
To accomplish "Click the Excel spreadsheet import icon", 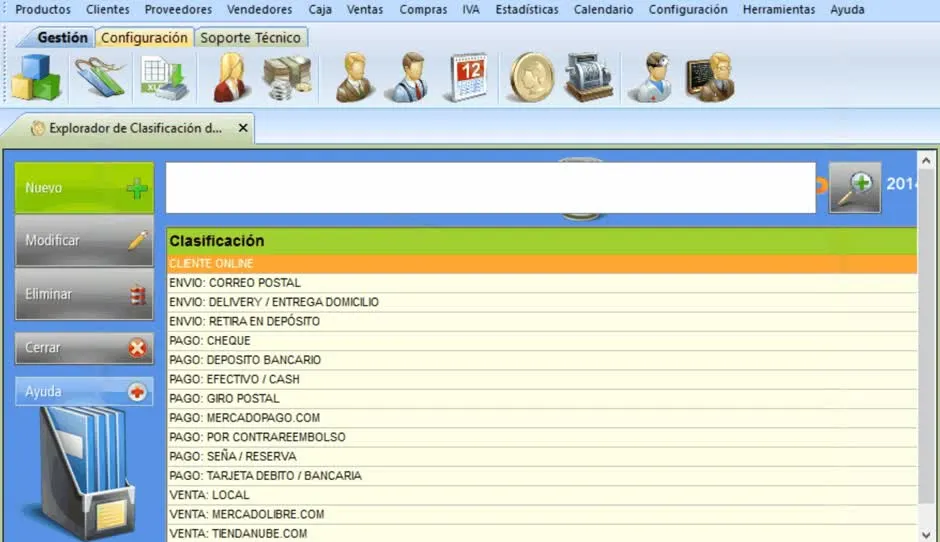I will pos(164,78).
